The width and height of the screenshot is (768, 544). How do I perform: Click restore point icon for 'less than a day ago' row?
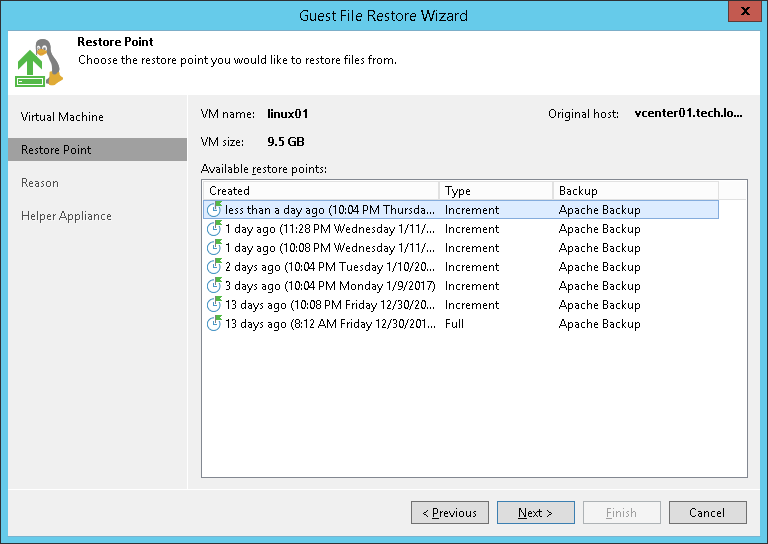pos(214,209)
